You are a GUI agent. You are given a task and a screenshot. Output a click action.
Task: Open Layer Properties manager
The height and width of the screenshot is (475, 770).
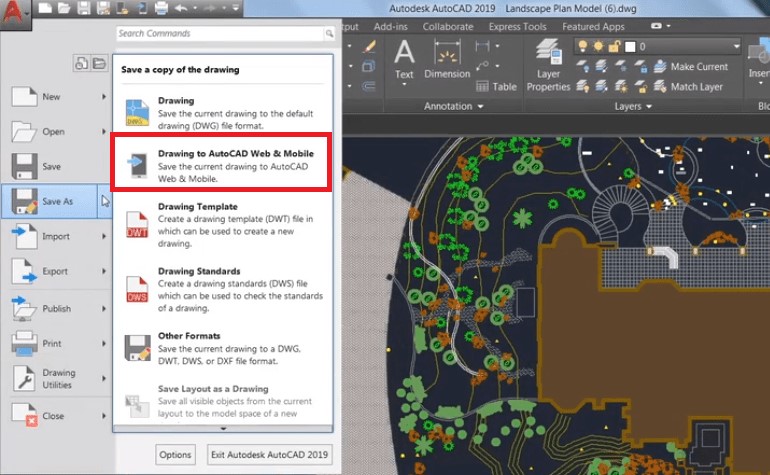point(549,65)
